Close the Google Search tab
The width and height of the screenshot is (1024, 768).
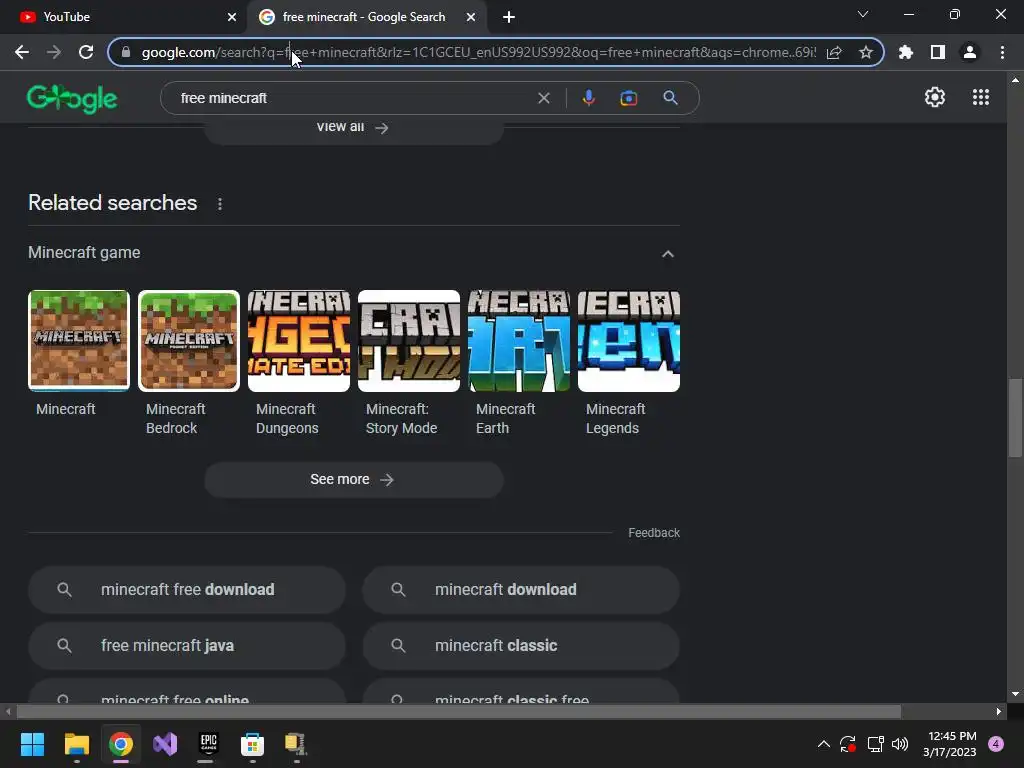coord(471,17)
